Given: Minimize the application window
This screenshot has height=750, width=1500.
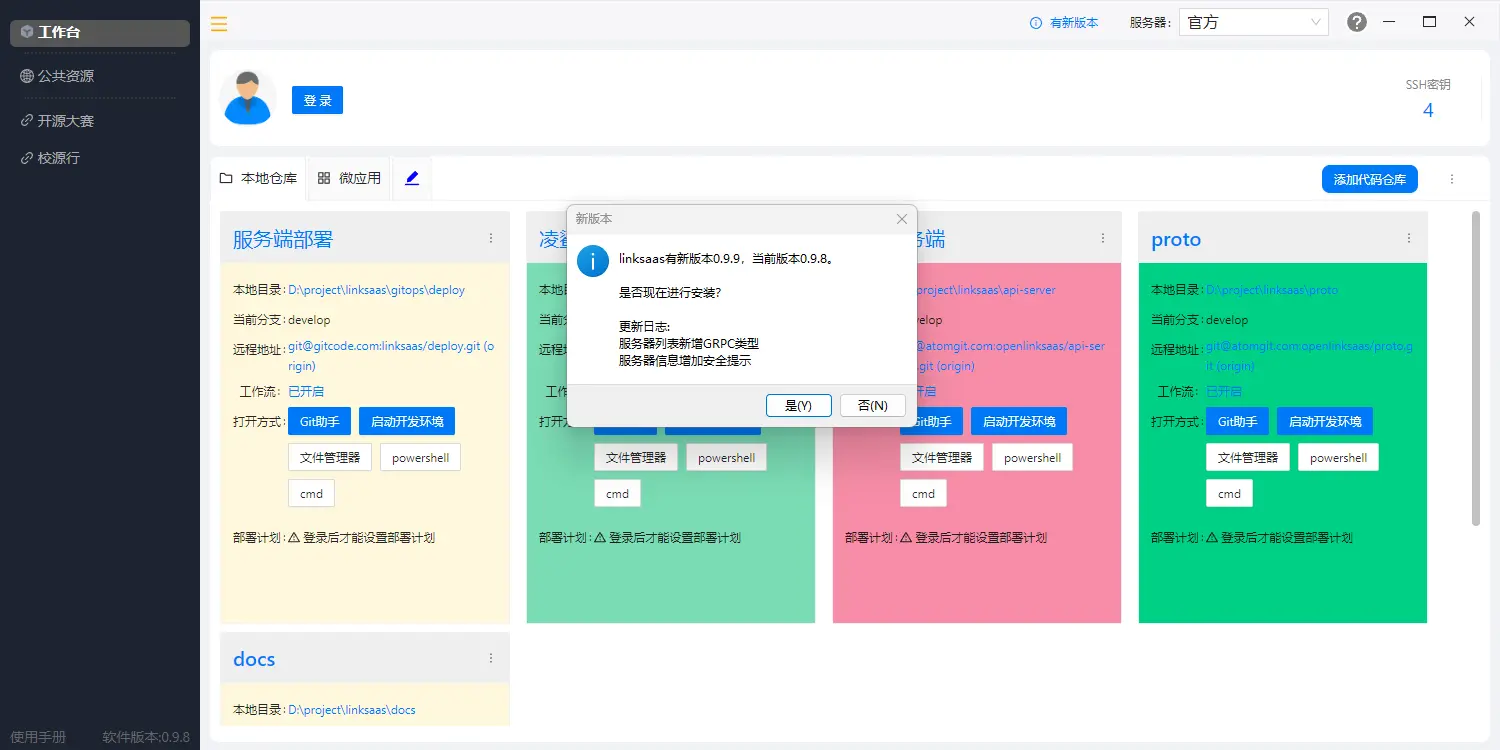Looking at the screenshot, I should click(x=1389, y=22).
